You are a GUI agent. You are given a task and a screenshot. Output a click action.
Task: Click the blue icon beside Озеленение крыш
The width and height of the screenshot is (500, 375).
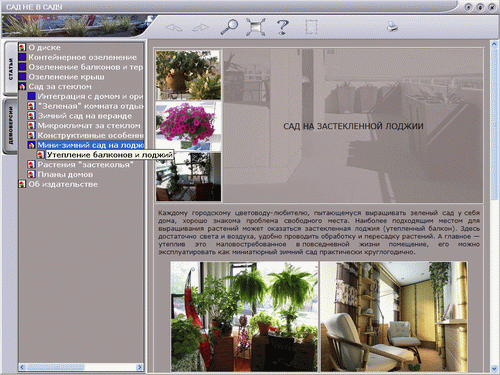22,77
